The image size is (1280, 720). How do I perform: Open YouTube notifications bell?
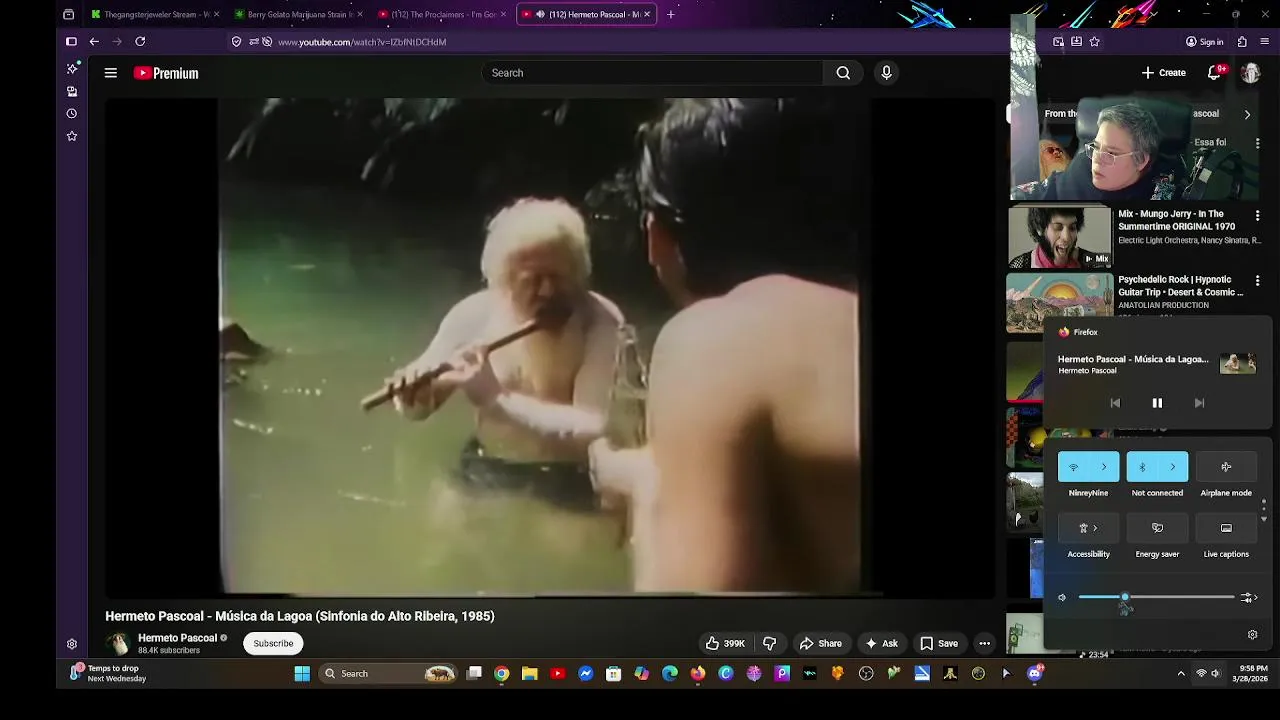tap(1215, 73)
